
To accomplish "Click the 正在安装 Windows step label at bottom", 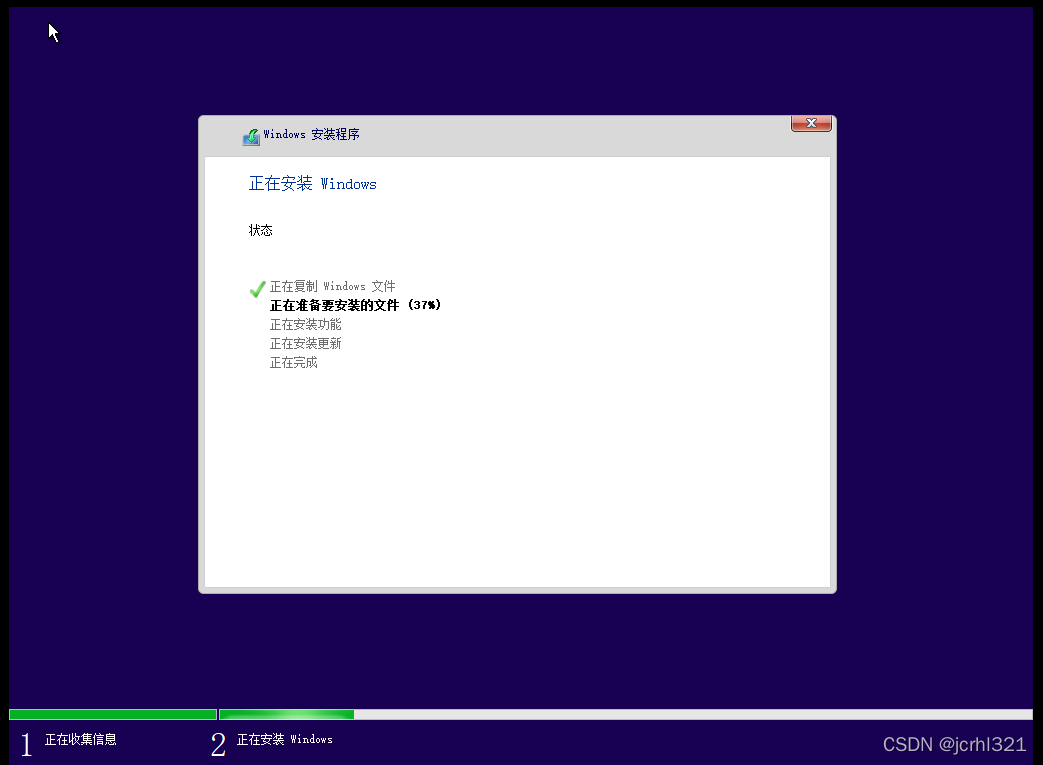I will click(285, 739).
